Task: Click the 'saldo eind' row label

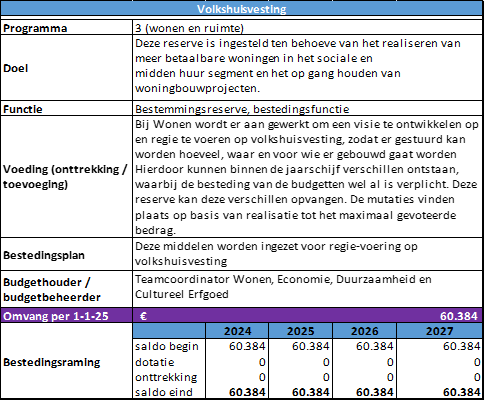Action: coord(164,392)
